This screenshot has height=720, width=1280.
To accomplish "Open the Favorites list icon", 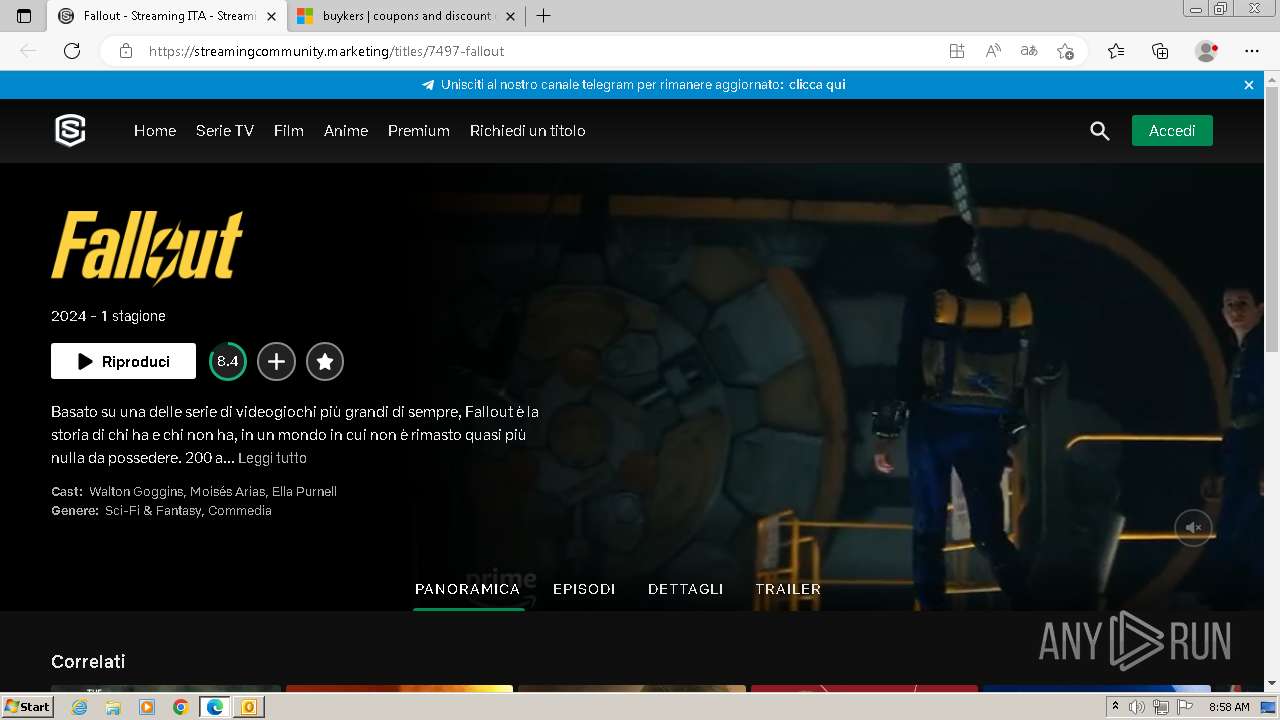I will pyautogui.click(x=1116, y=51).
